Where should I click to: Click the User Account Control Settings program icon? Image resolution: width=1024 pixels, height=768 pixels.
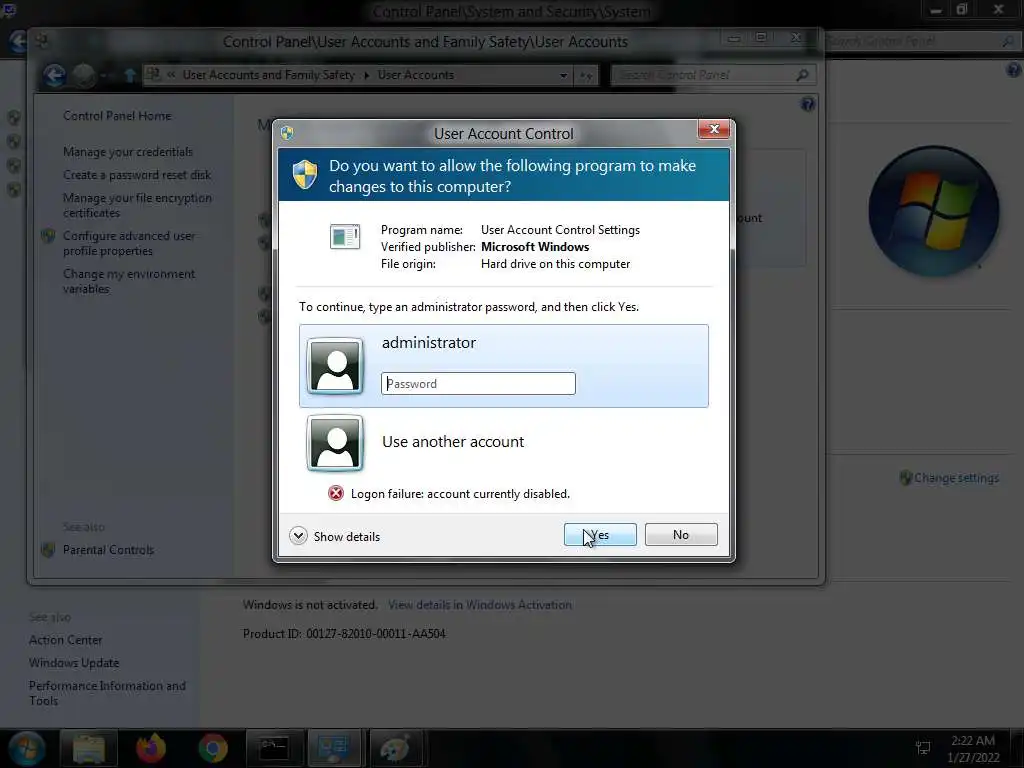click(x=345, y=236)
